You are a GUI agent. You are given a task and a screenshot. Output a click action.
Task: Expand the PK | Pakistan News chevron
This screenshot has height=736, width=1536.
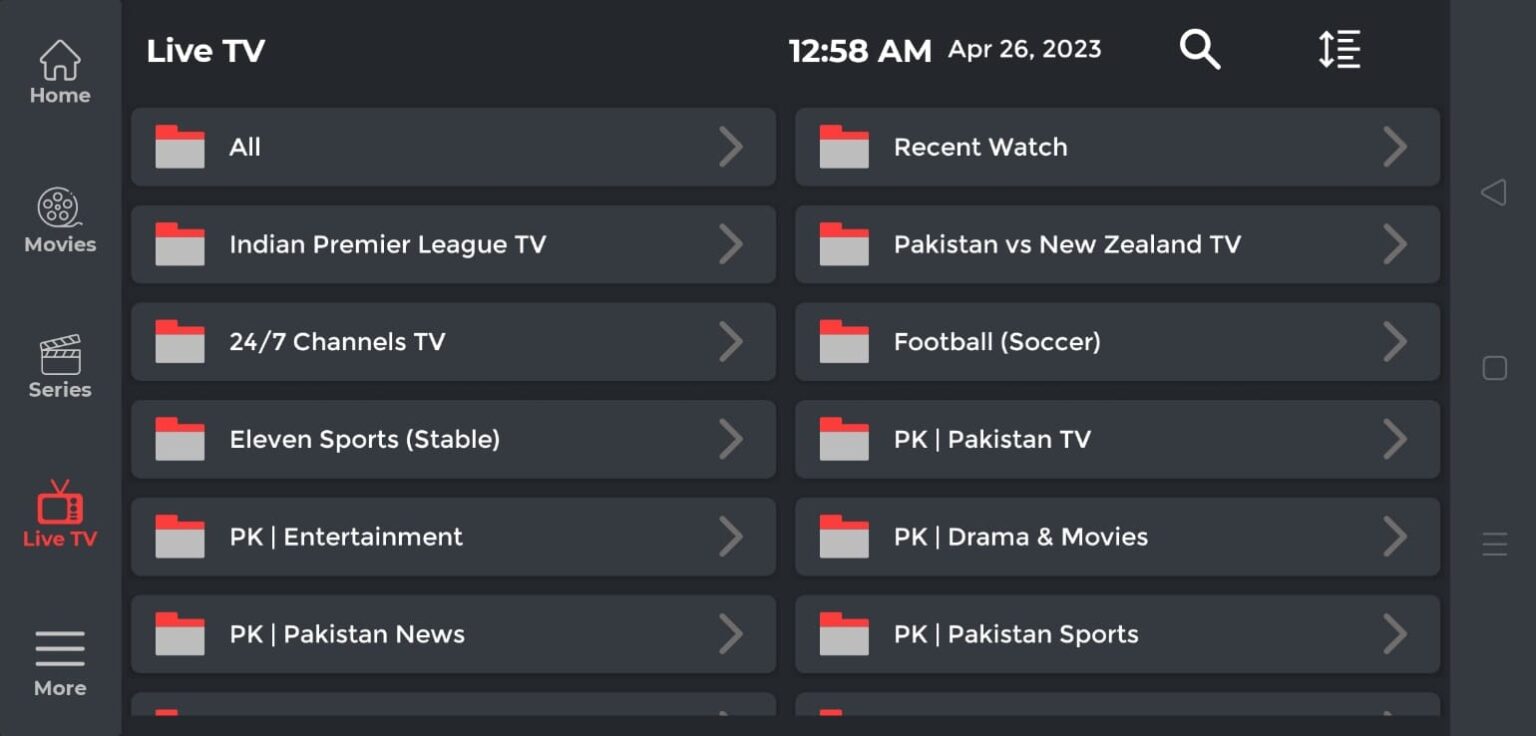click(731, 634)
